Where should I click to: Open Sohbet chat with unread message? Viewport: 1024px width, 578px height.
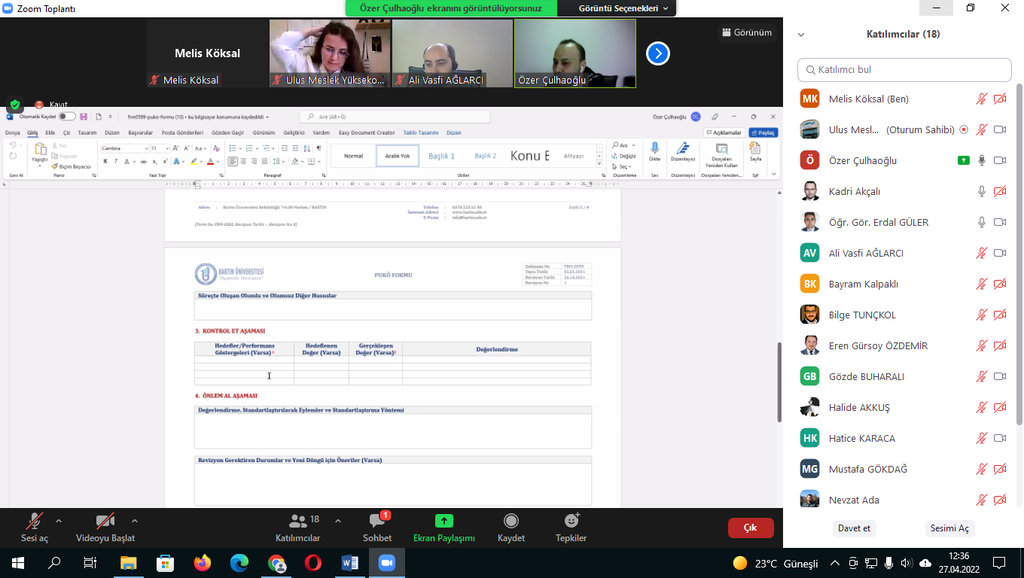coord(377,521)
